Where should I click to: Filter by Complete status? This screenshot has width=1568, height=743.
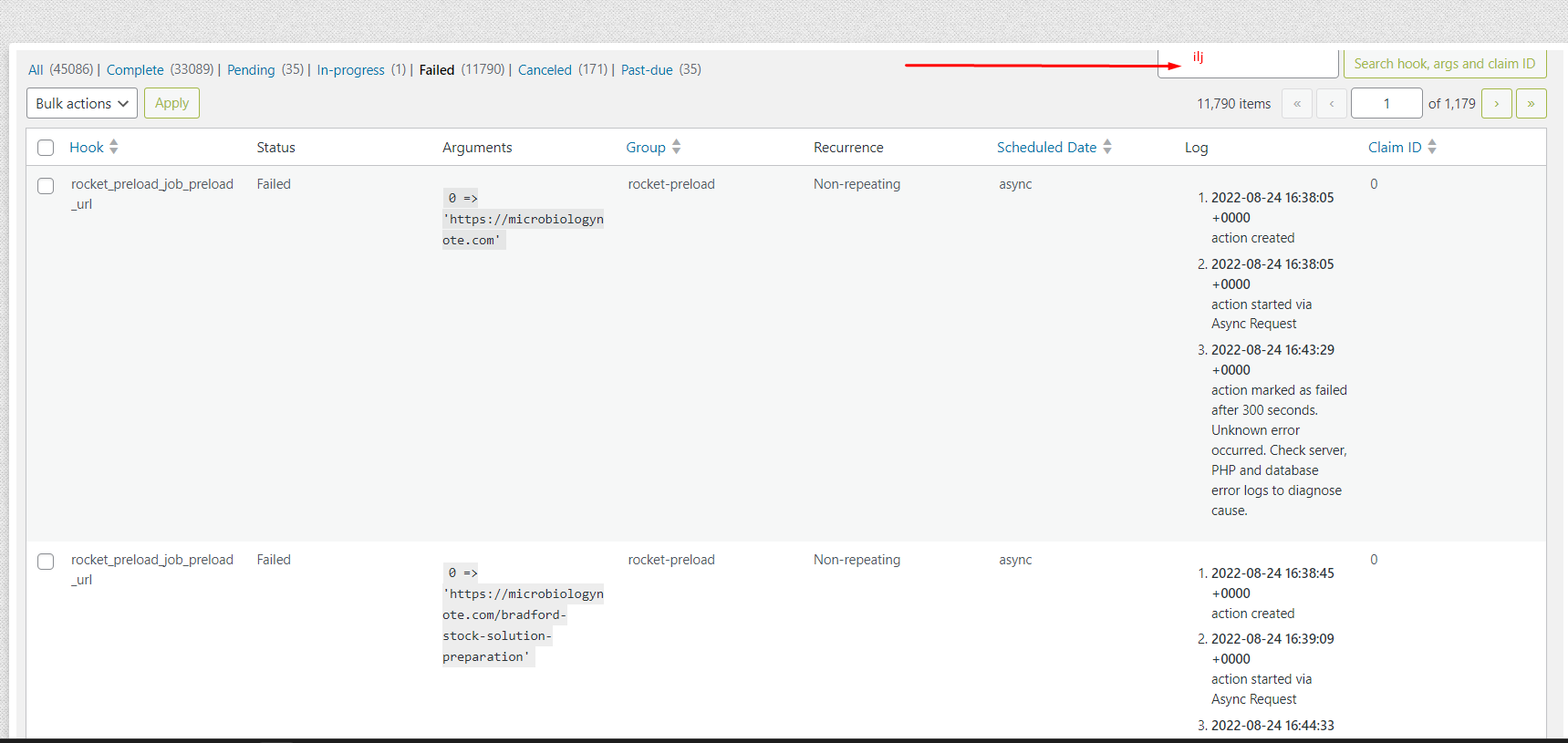coord(135,69)
